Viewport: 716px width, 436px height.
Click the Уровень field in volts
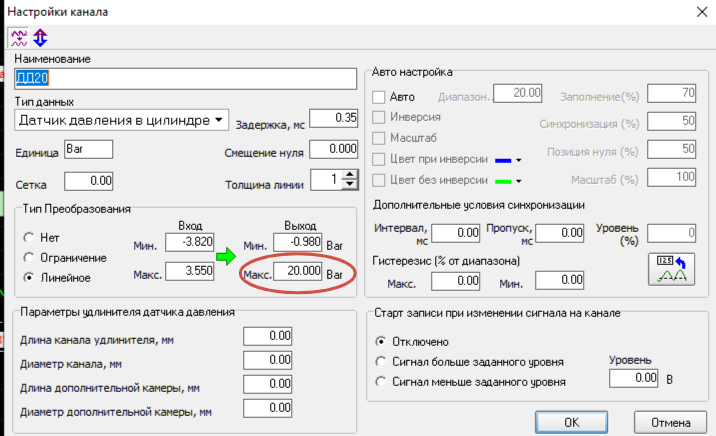633,378
